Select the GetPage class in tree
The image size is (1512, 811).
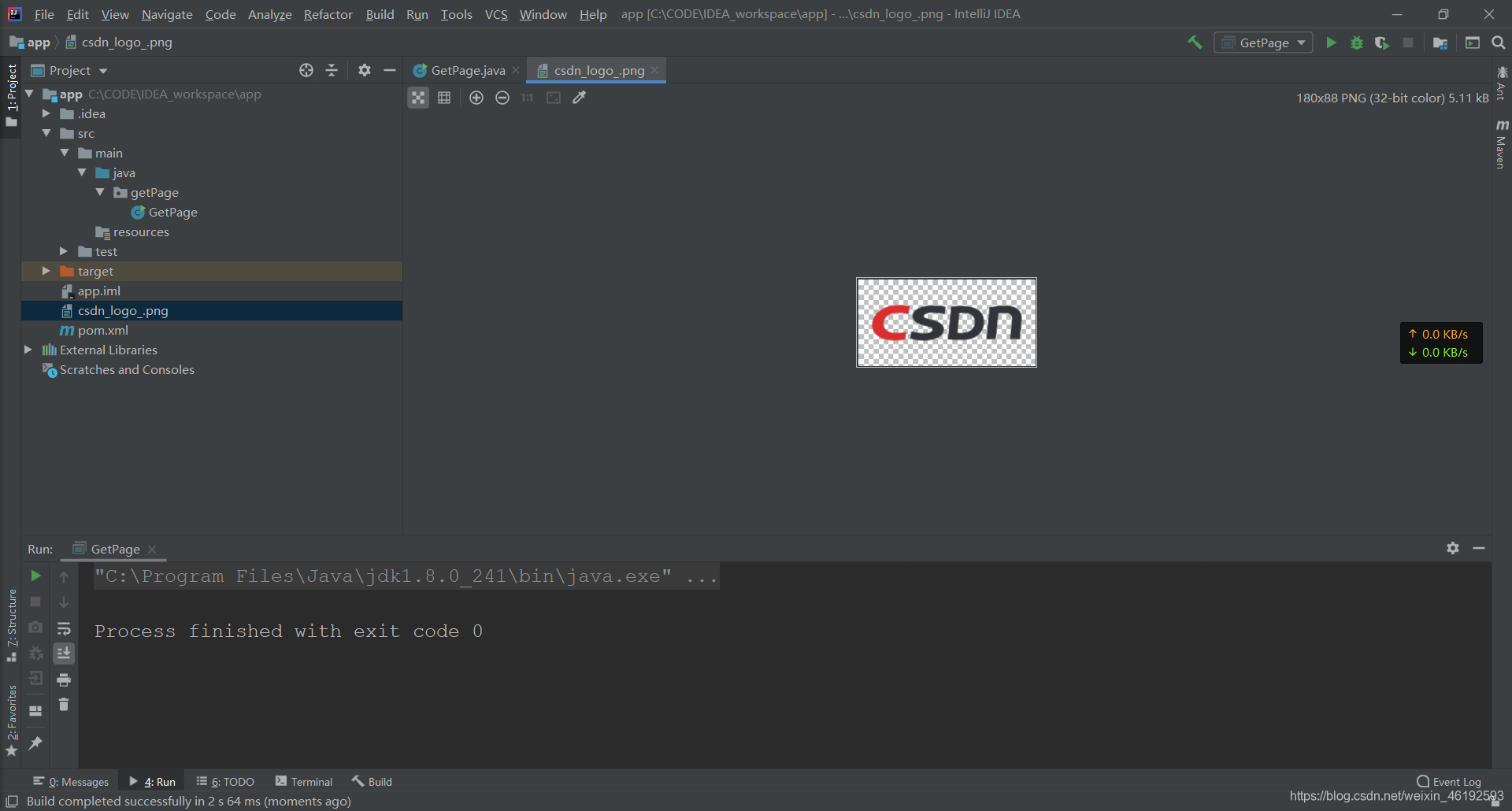pyautogui.click(x=172, y=212)
